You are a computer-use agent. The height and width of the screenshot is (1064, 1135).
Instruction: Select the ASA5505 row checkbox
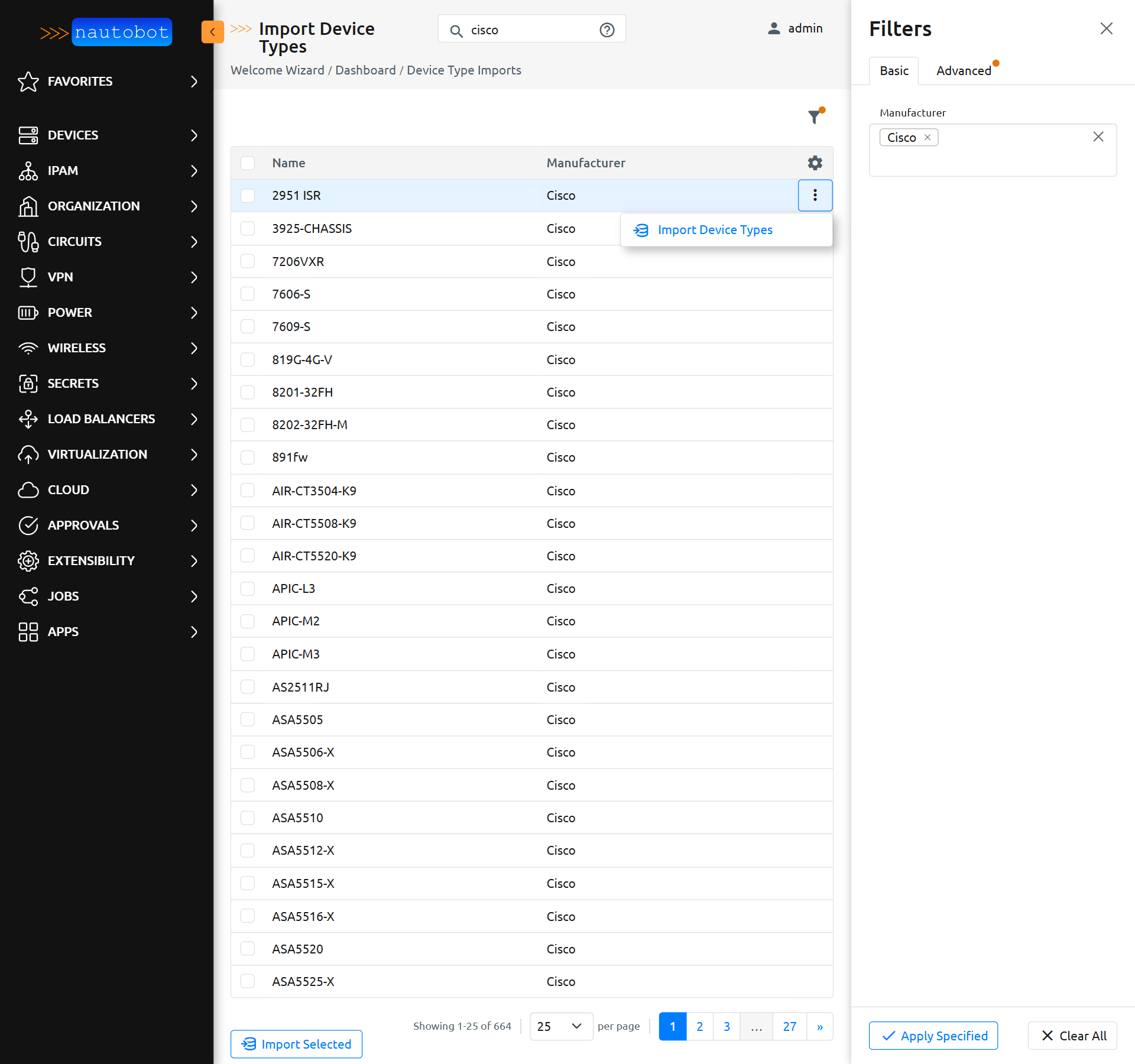[x=248, y=719]
